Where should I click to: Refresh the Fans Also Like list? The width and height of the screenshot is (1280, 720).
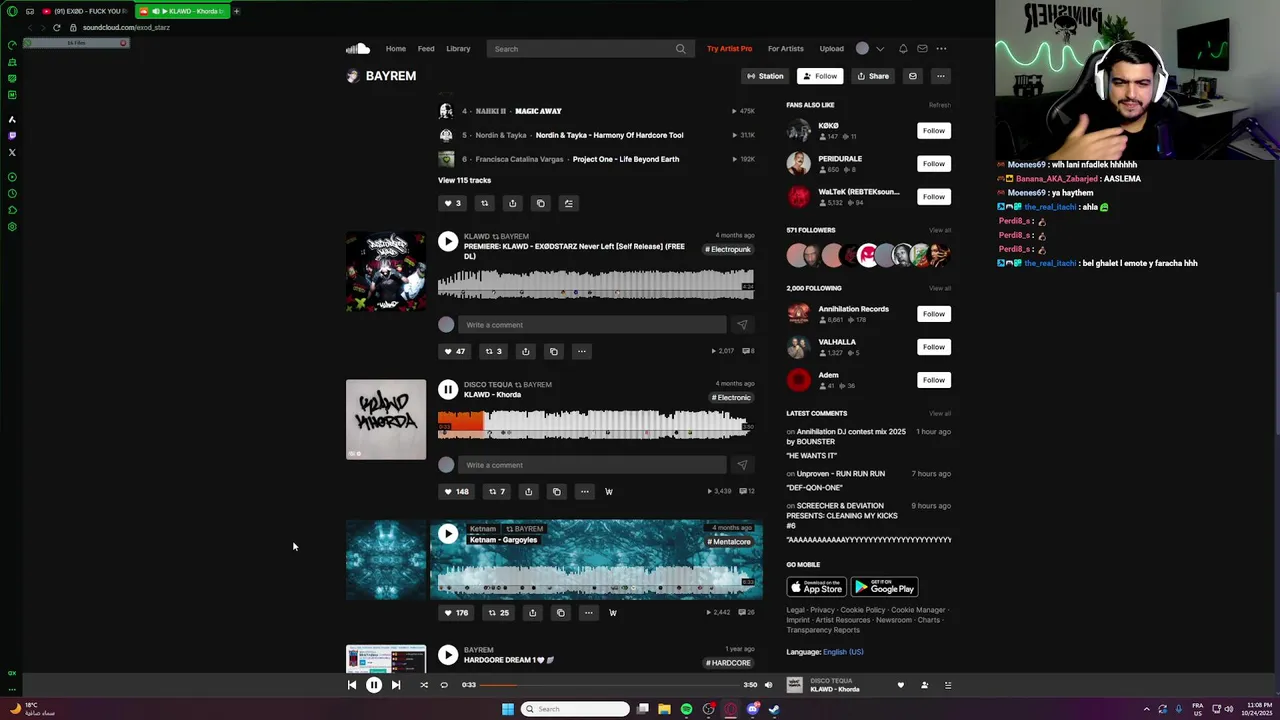click(x=939, y=105)
